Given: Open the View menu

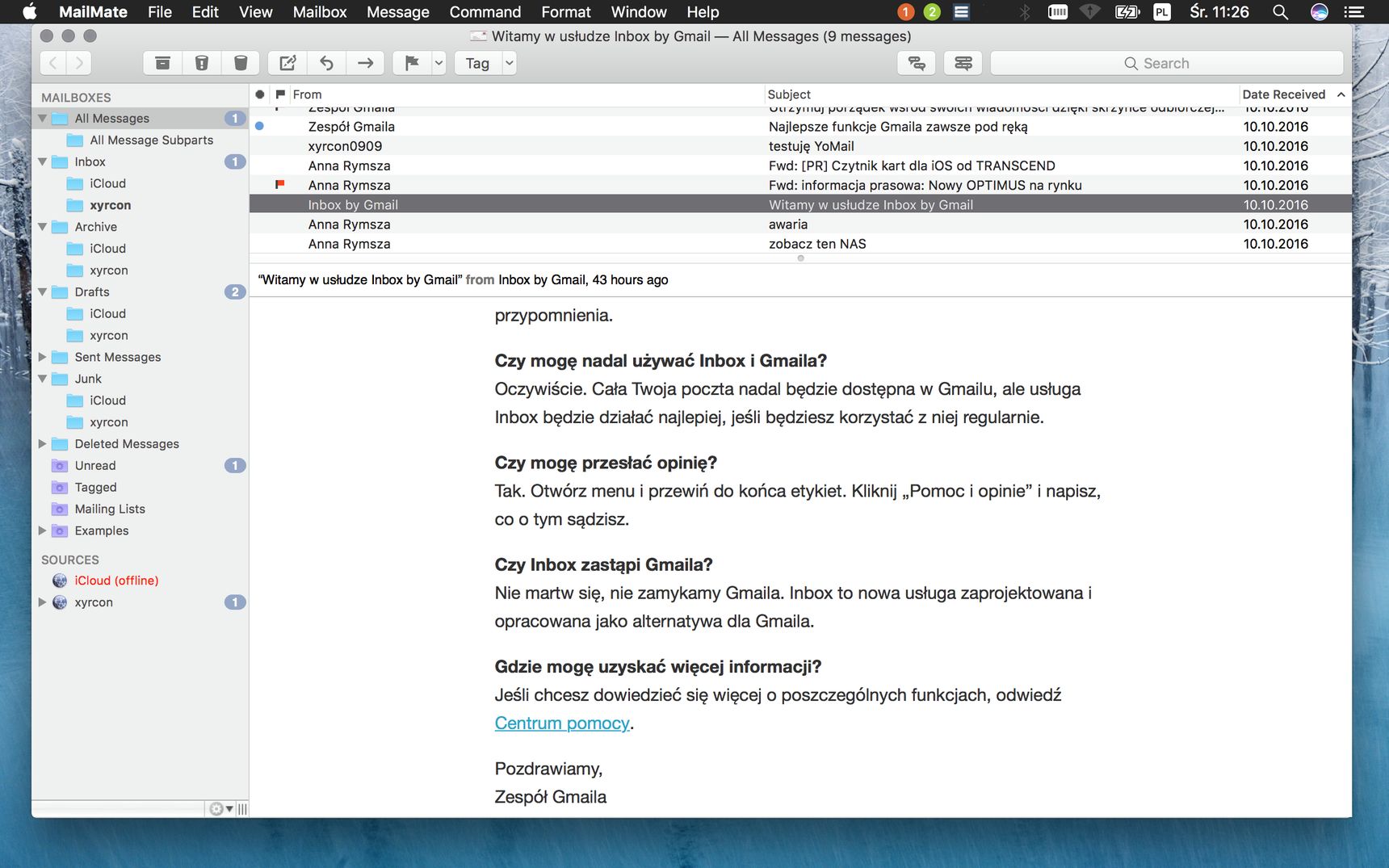Looking at the screenshot, I should tap(255, 12).
